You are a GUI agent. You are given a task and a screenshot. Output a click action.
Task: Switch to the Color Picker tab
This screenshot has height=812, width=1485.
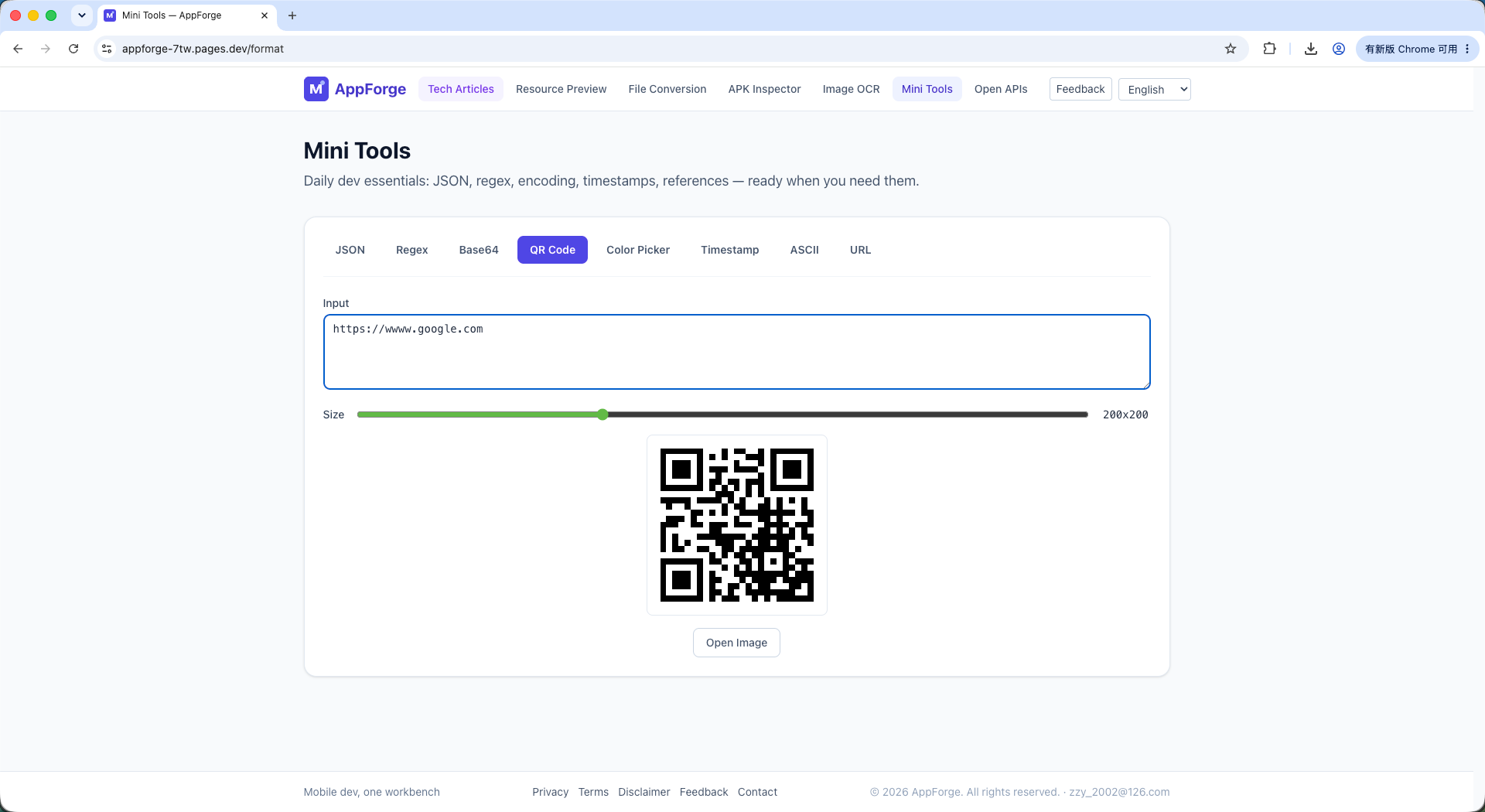(638, 250)
